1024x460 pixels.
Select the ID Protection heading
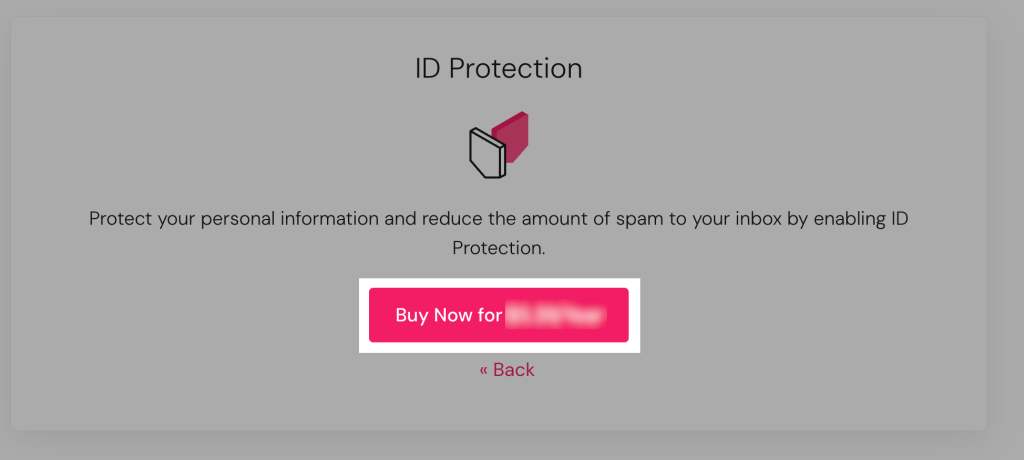tap(498, 68)
